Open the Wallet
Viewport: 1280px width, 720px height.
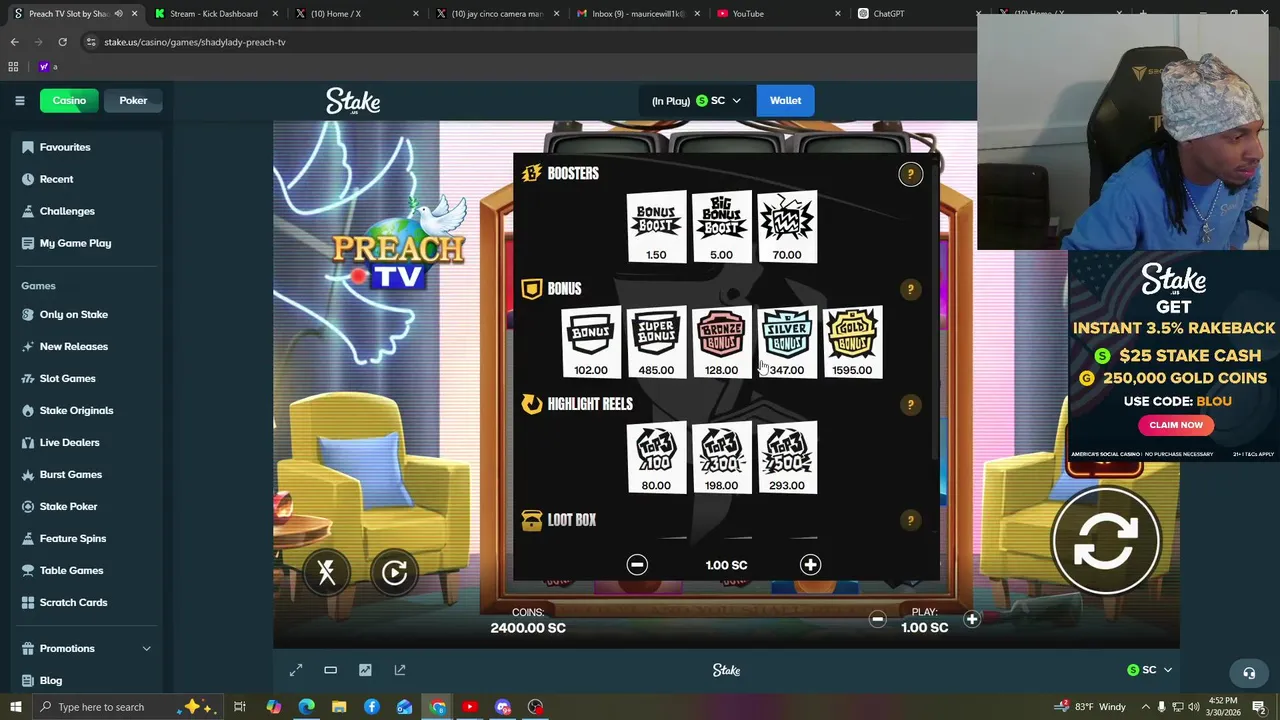click(x=785, y=100)
